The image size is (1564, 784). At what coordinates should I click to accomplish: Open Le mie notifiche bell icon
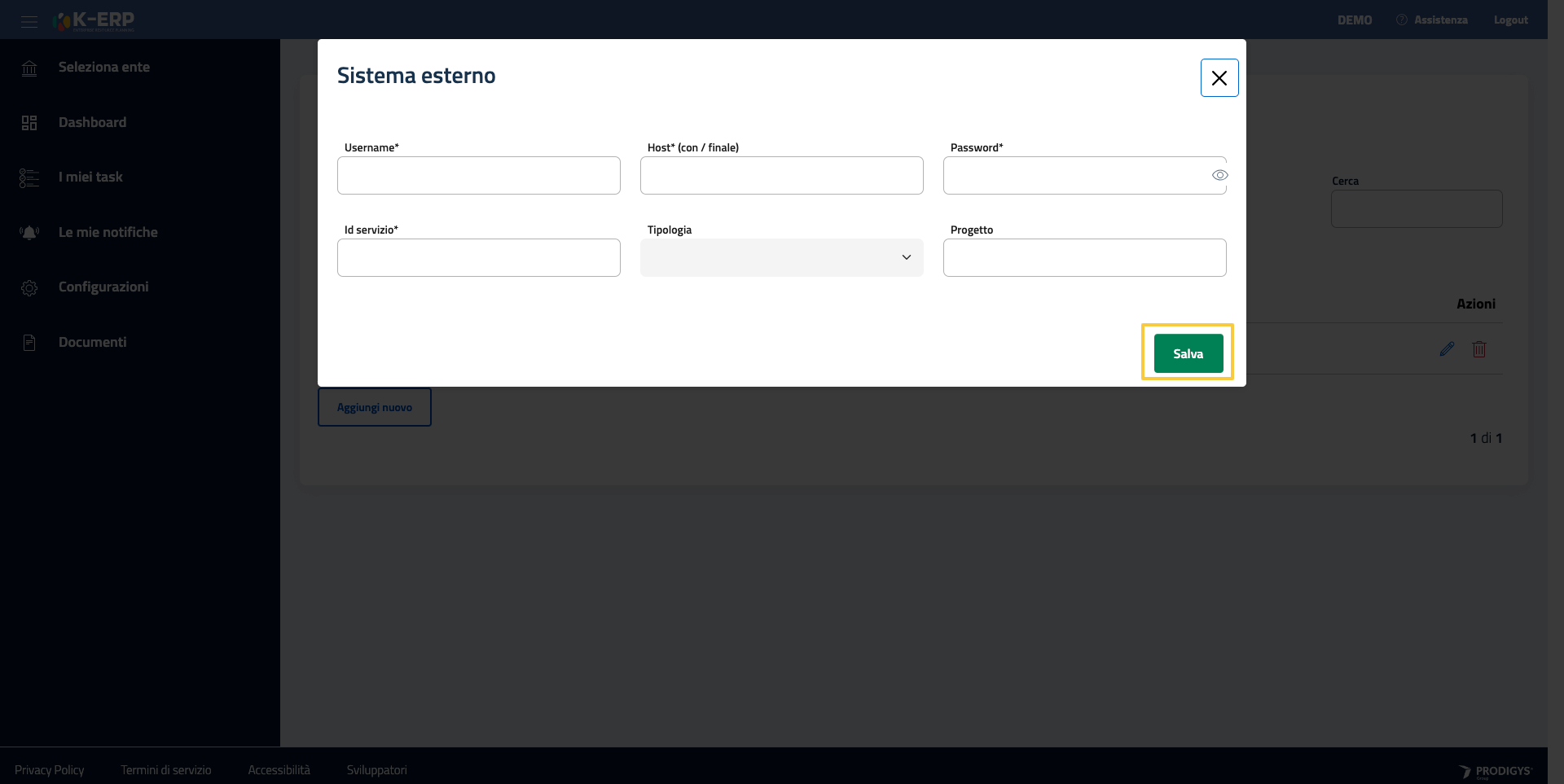(29, 233)
